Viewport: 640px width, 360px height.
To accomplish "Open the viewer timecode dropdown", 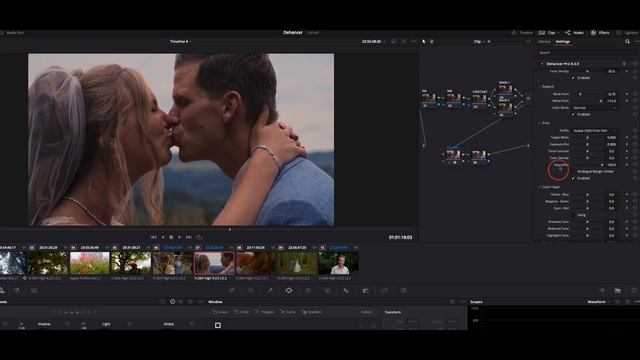I will point(373,42).
